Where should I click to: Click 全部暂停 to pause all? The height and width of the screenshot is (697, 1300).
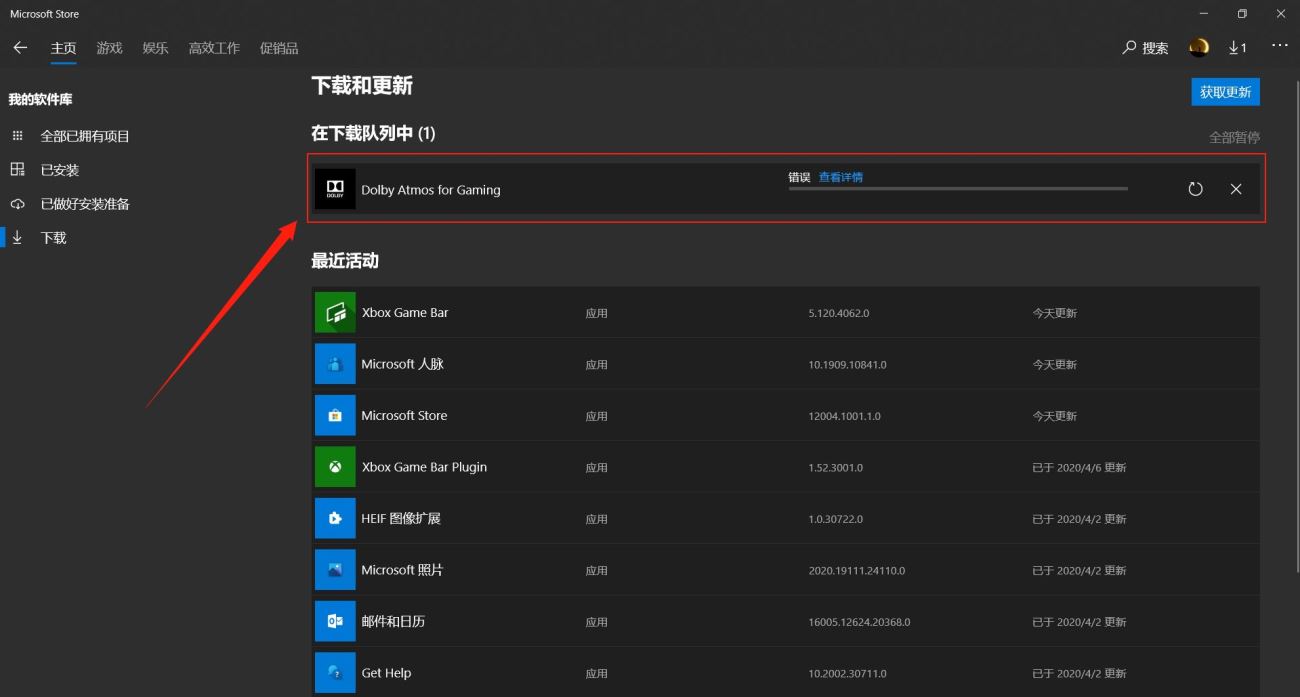pyautogui.click(x=1234, y=138)
